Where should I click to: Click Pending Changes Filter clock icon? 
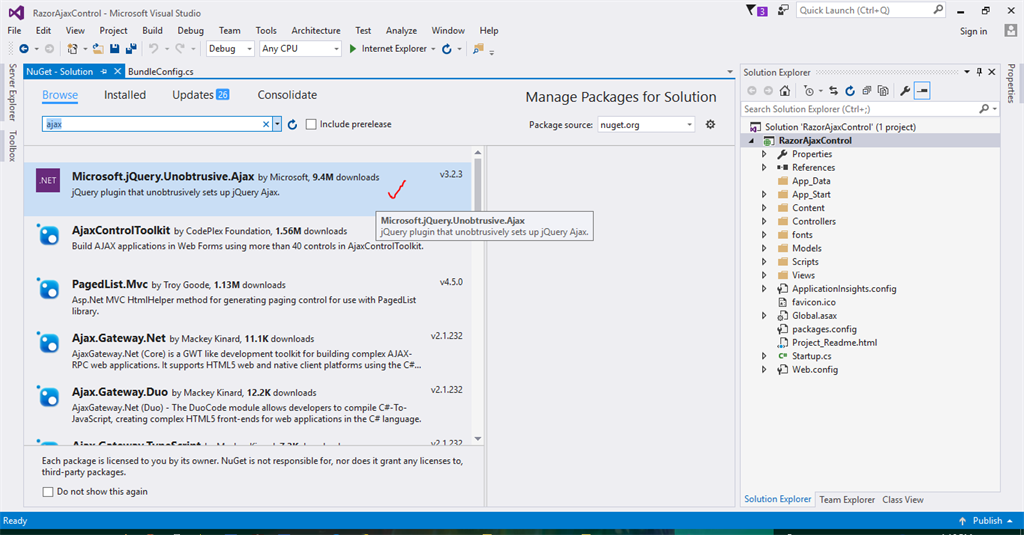[809, 91]
